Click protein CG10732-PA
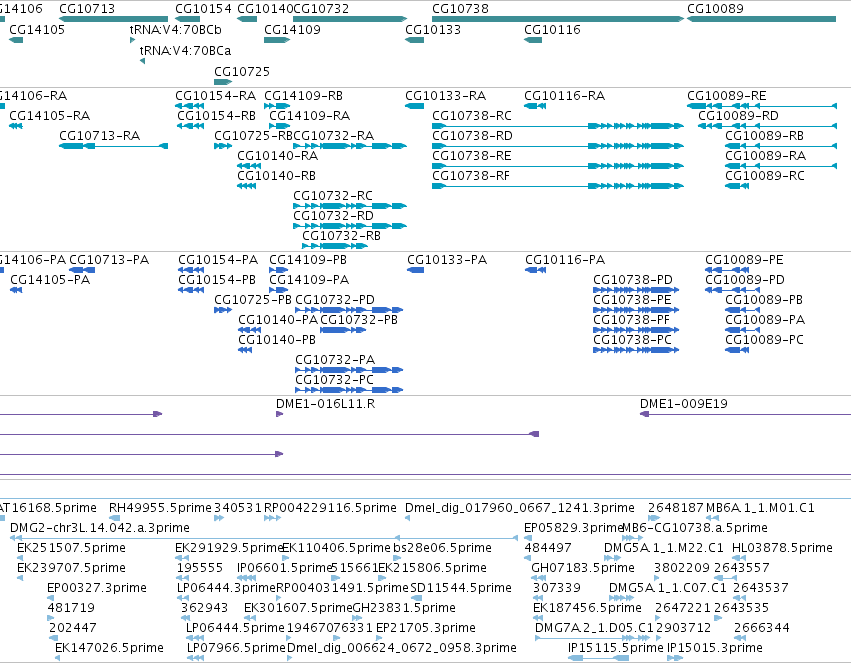Image resolution: width=851 pixels, height=663 pixels. [x=335, y=360]
